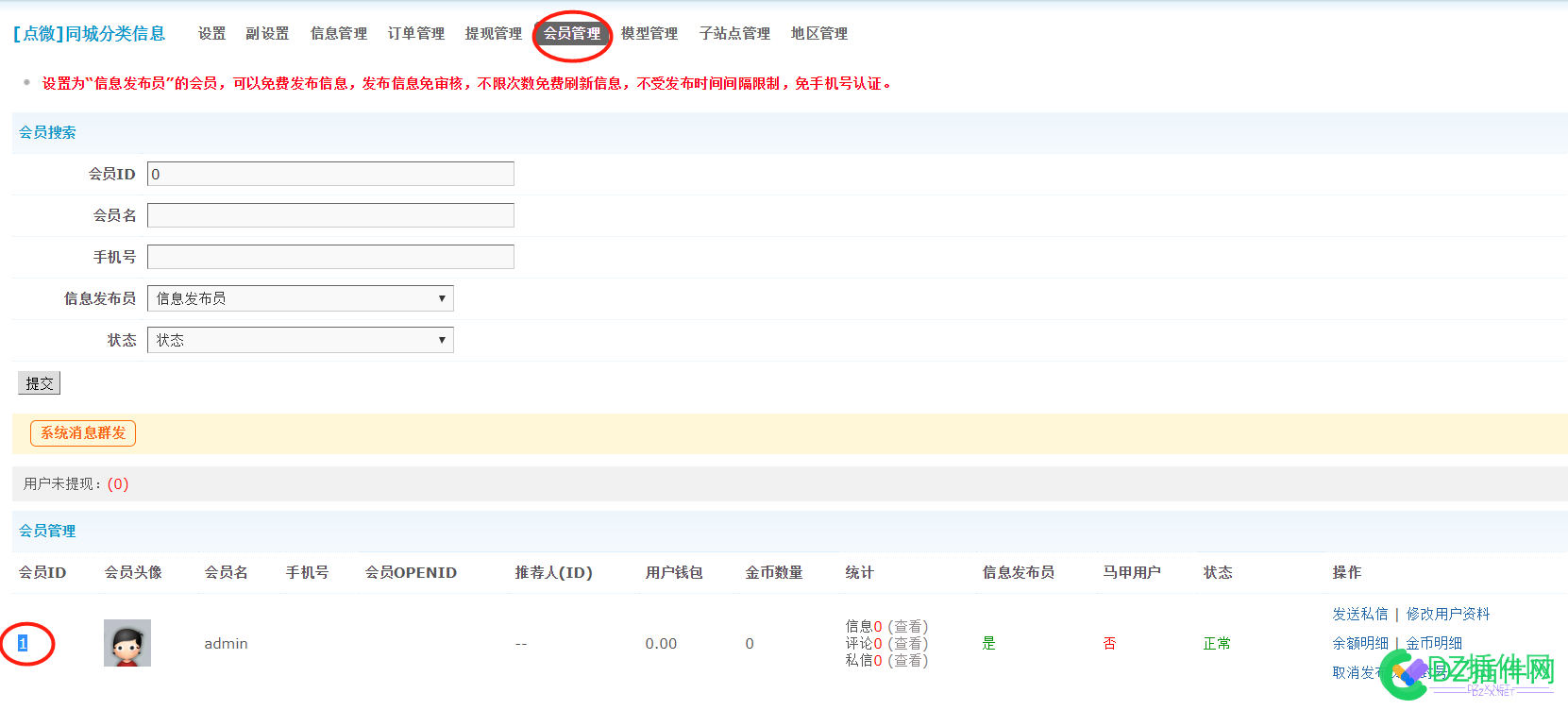Submit the member search with 提交
The height and width of the screenshot is (710, 1568).
(40, 383)
